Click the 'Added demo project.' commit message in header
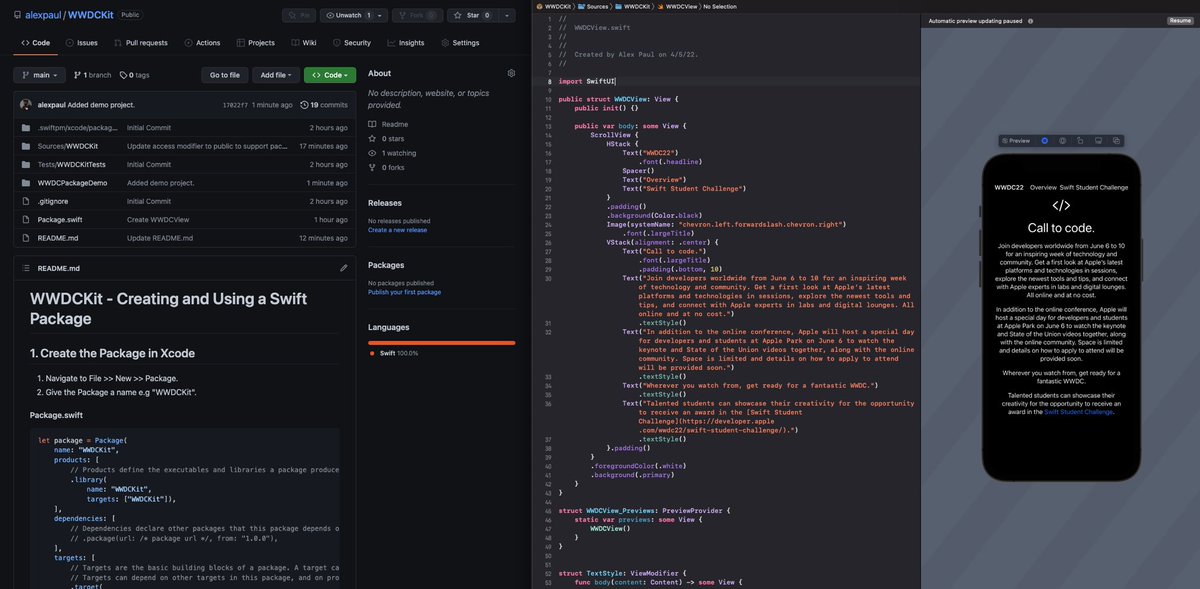The width and height of the screenshot is (1200, 589). [101, 104]
